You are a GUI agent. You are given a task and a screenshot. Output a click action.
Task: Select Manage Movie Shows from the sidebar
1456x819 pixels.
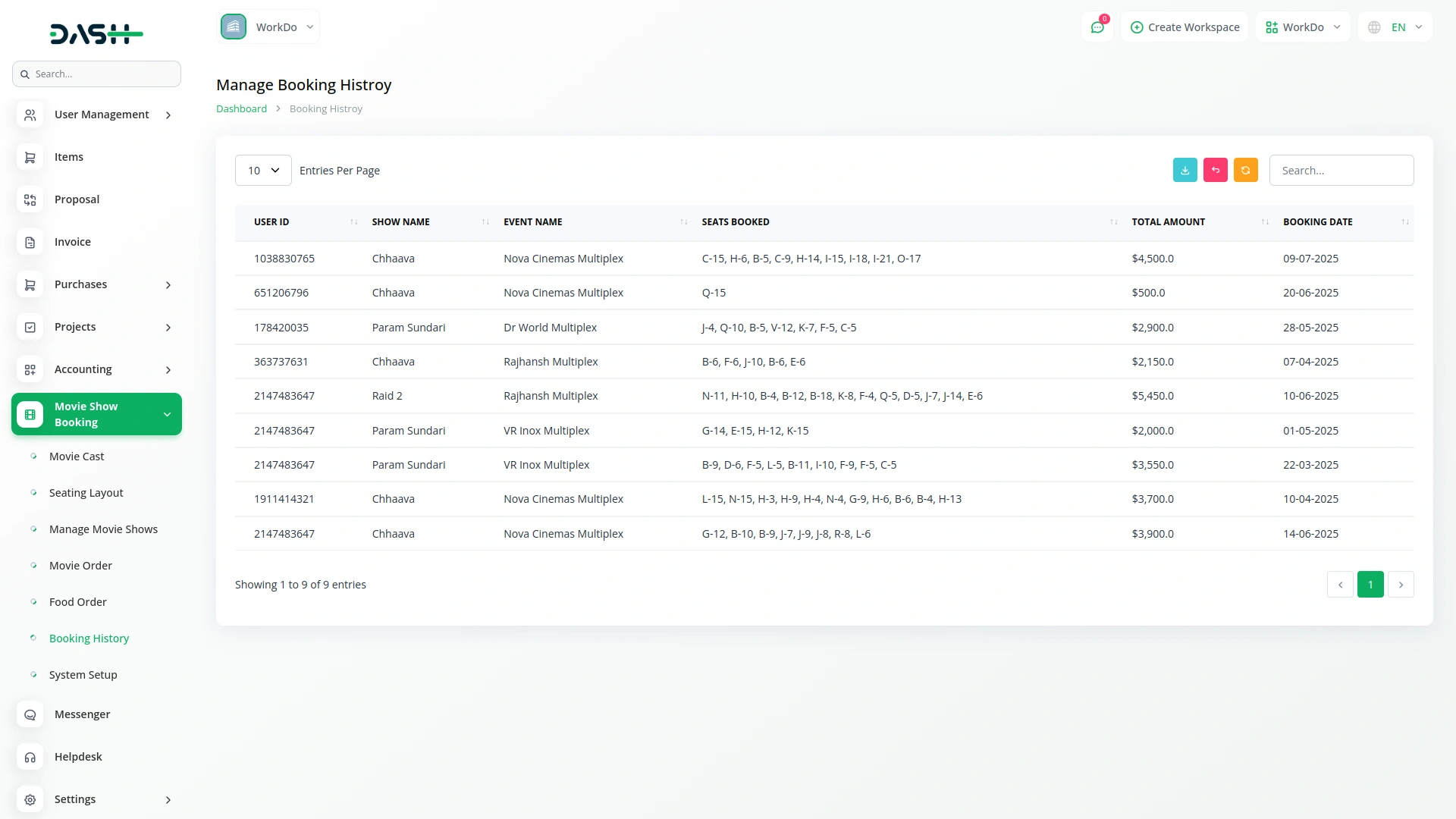click(103, 529)
